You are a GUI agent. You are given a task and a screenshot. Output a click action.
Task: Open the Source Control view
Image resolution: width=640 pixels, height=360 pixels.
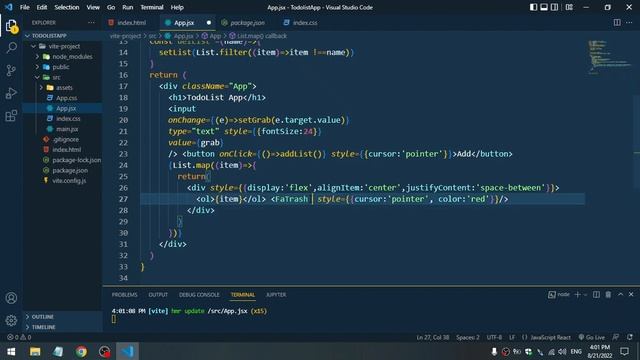[x=11, y=70]
